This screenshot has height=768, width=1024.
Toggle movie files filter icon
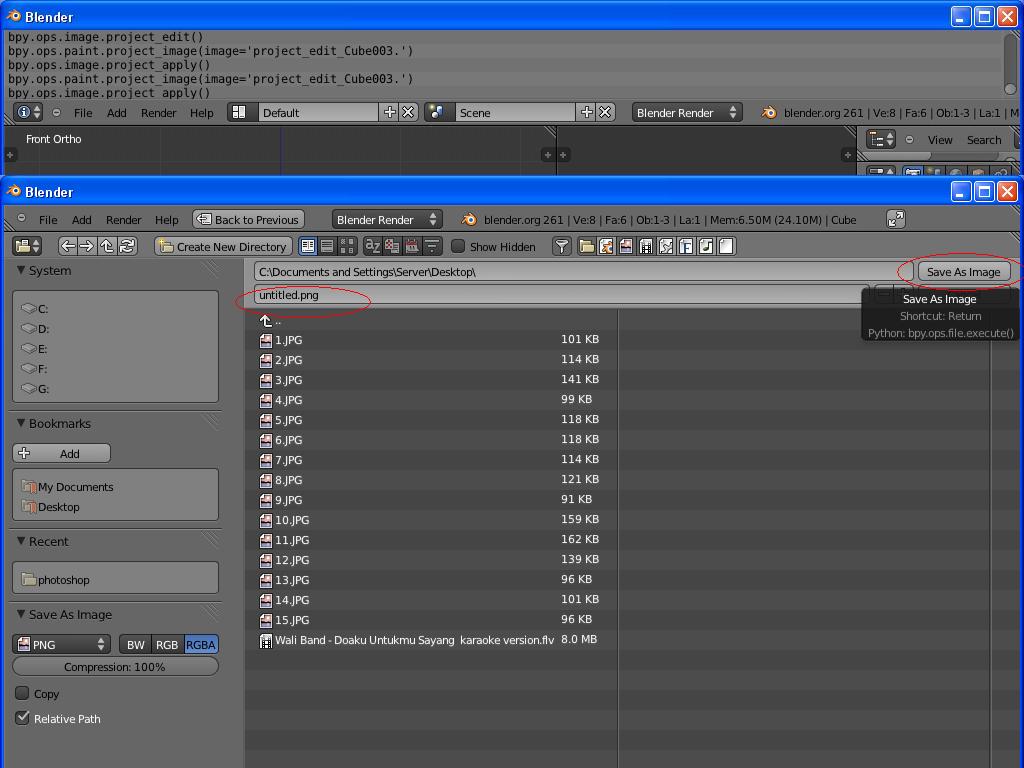(646, 246)
